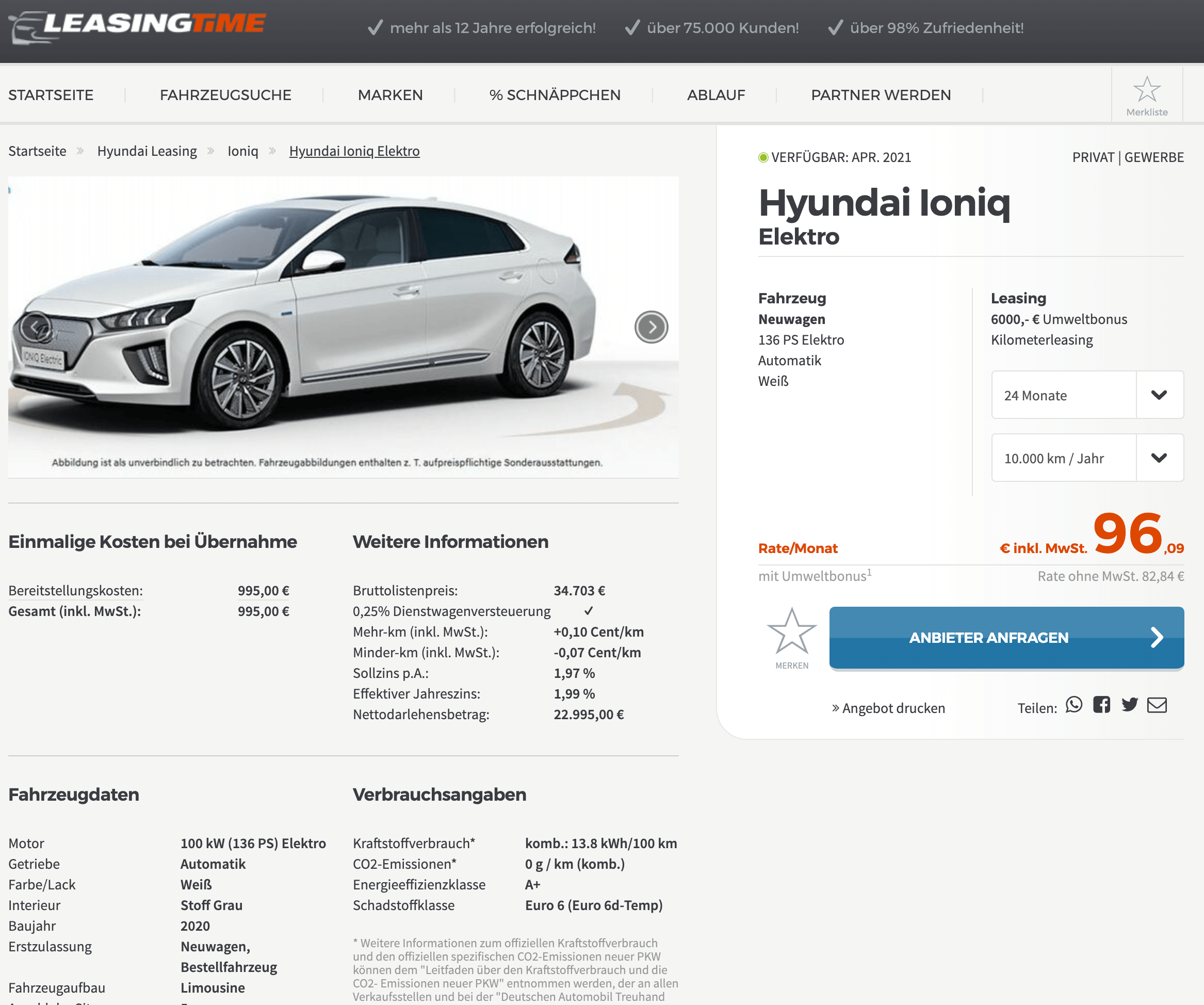Show next car image with right arrow
1204x1005 pixels.
[650, 328]
